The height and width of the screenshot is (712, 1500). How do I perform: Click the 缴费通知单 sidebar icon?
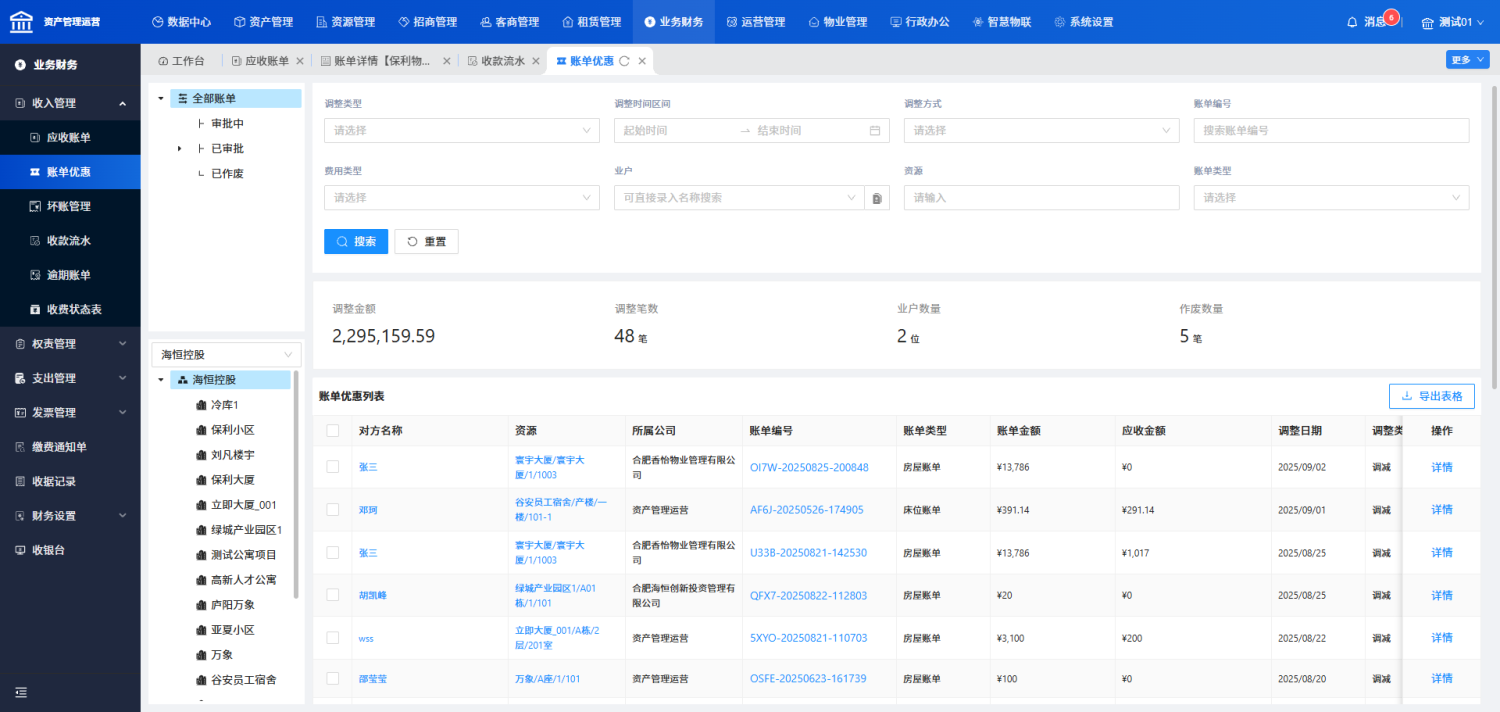coord(20,447)
